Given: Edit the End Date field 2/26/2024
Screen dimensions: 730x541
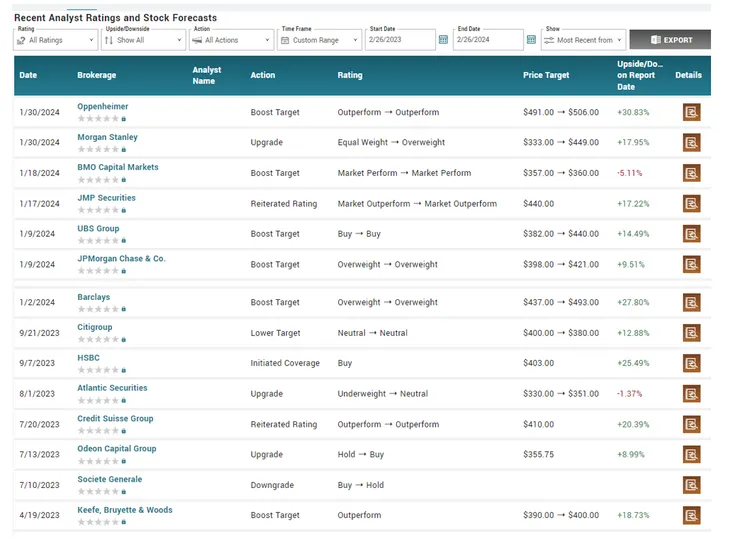Looking at the screenshot, I should point(488,40).
